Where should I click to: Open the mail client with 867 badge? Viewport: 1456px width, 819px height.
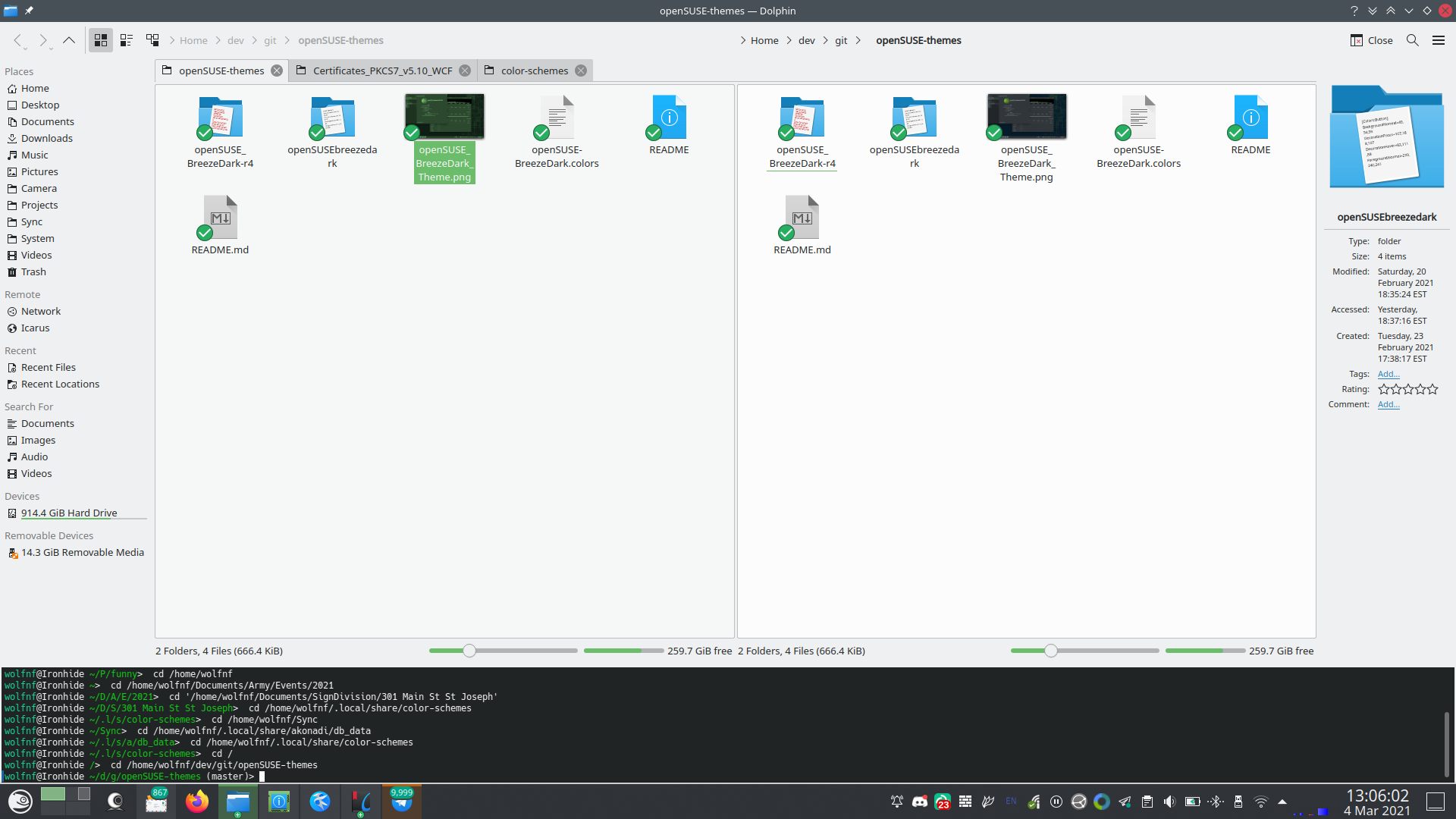point(156,802)
